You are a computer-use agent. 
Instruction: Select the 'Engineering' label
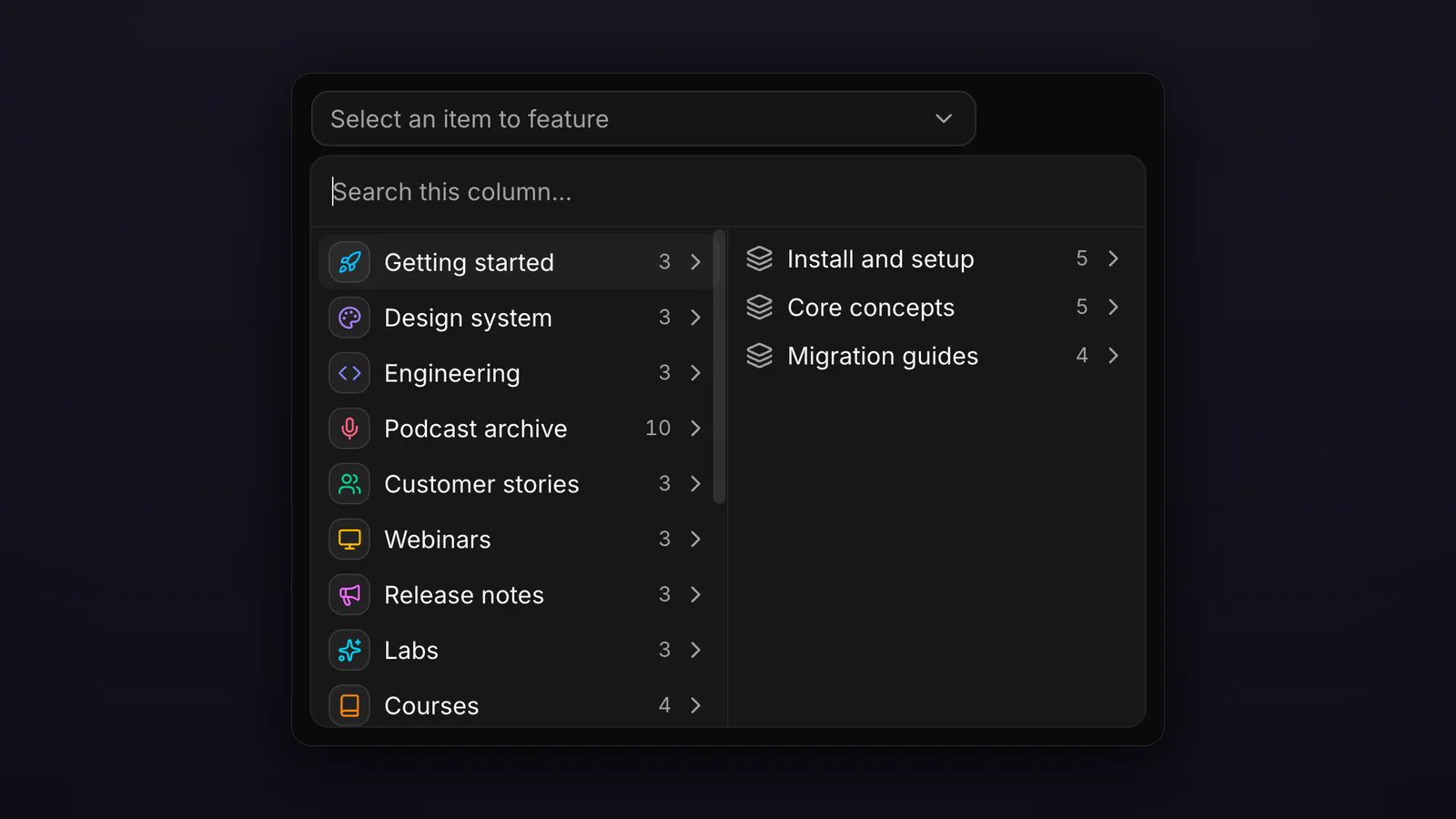click(x=452, y=374)
